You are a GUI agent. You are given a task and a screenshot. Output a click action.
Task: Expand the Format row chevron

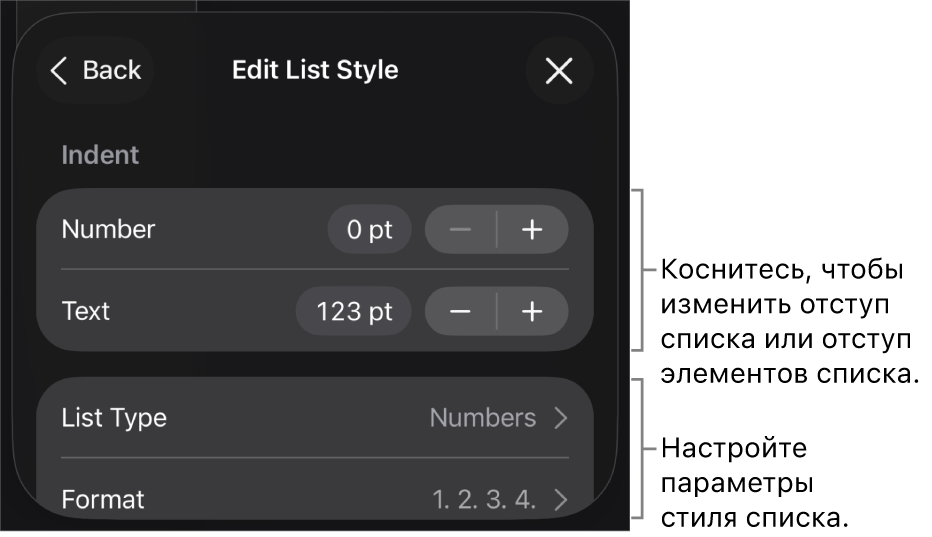point(561,499)
